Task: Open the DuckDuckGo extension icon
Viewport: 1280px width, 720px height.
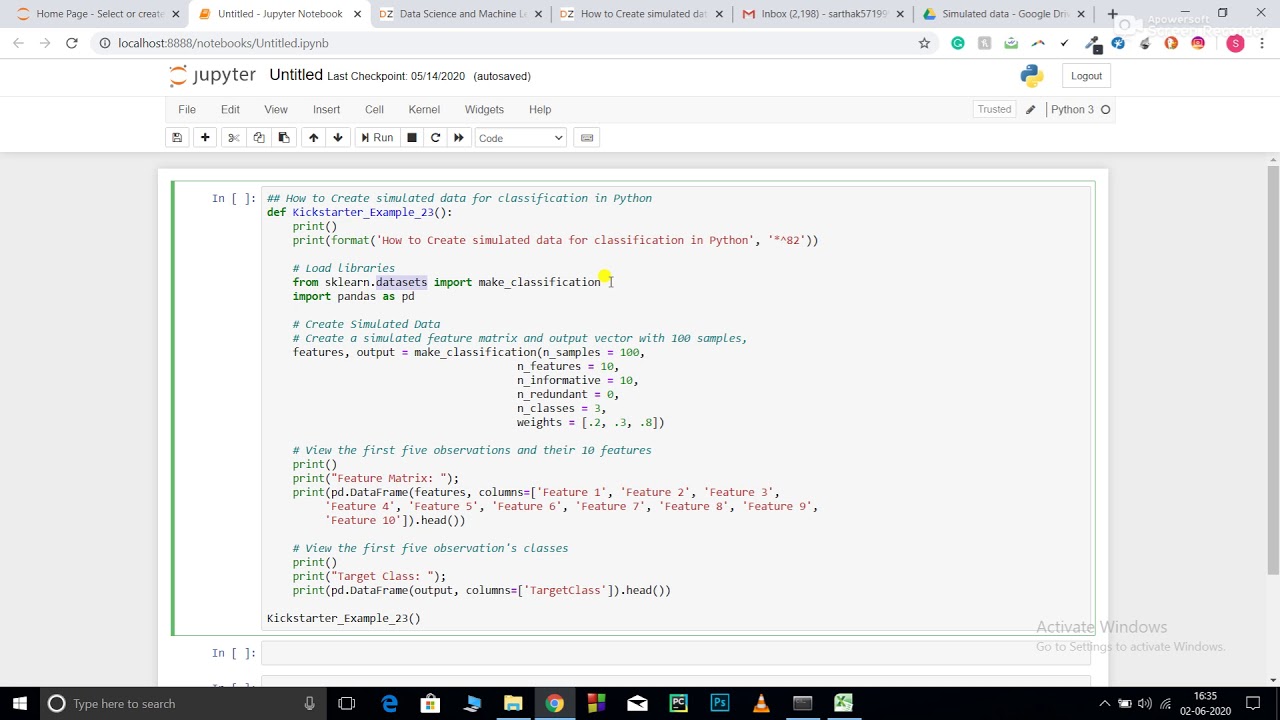Action: click(x=1171, y=43)
